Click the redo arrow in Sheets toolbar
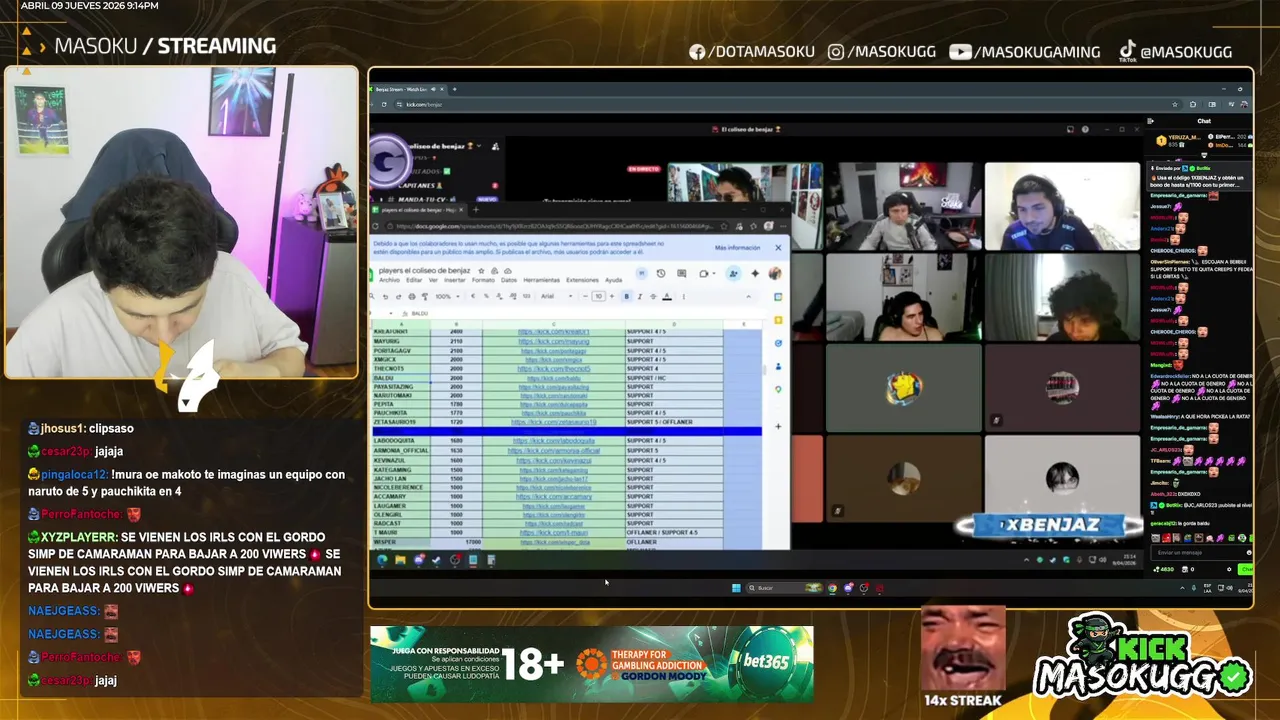This screenshot has height=720, width=1280. coord(398,296)
